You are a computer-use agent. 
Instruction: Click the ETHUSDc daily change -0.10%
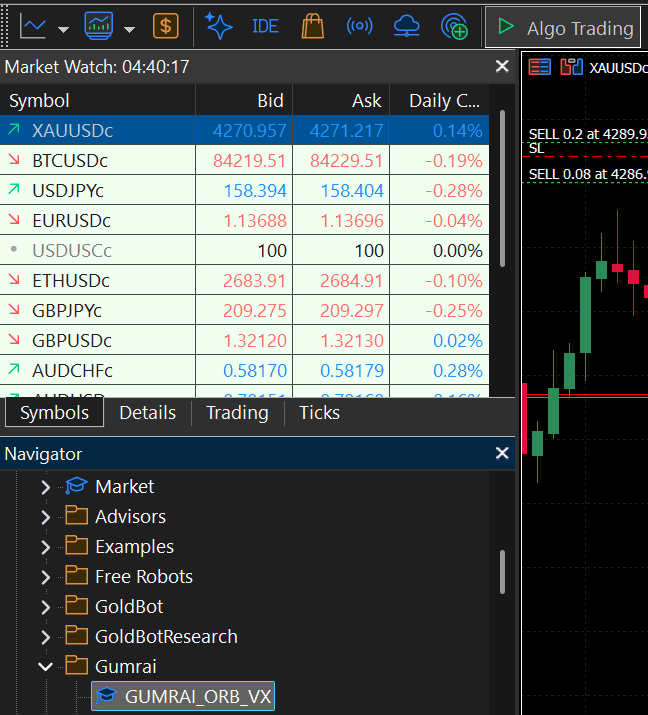pyautogui.click(x=454, y=281)
